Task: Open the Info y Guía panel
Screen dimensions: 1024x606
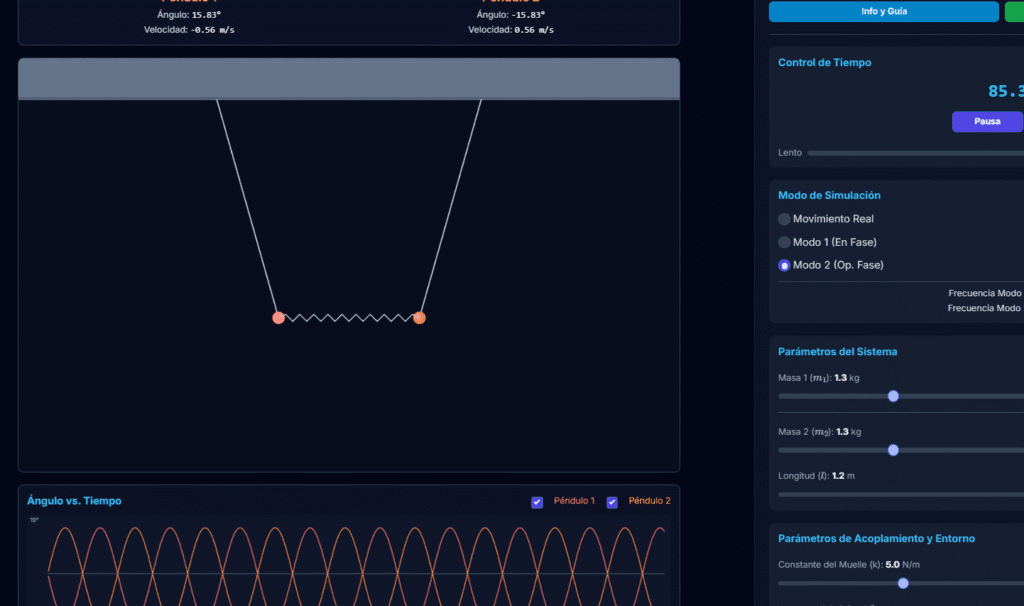Action: [883, 11]
